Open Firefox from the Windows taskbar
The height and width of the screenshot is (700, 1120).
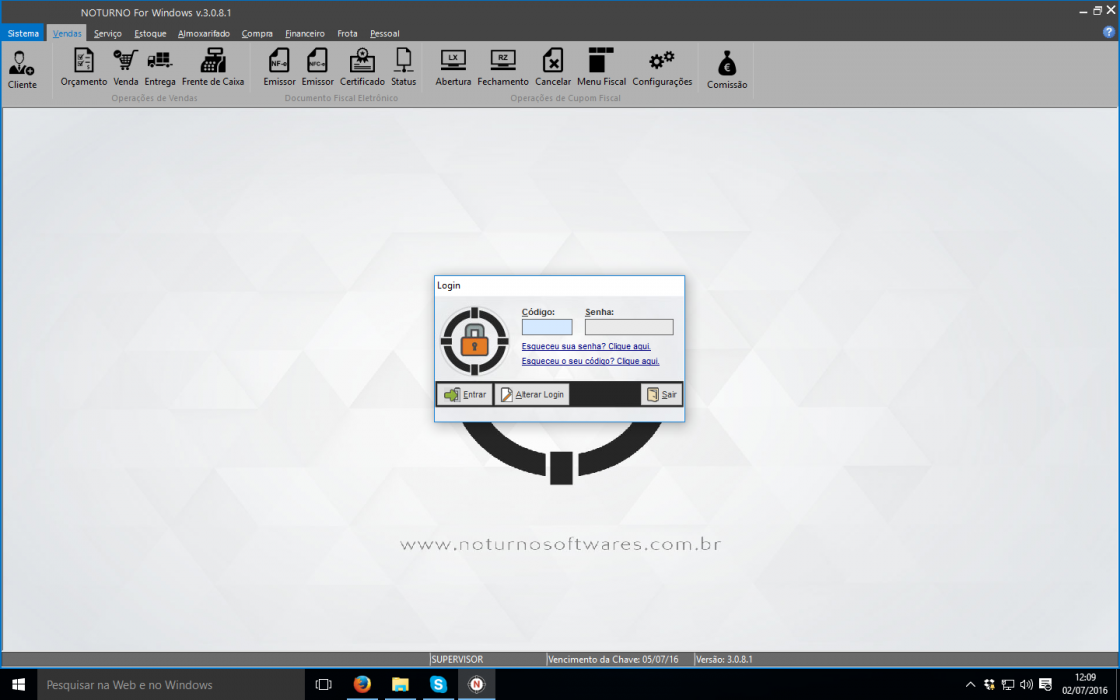tap(362, 684)
